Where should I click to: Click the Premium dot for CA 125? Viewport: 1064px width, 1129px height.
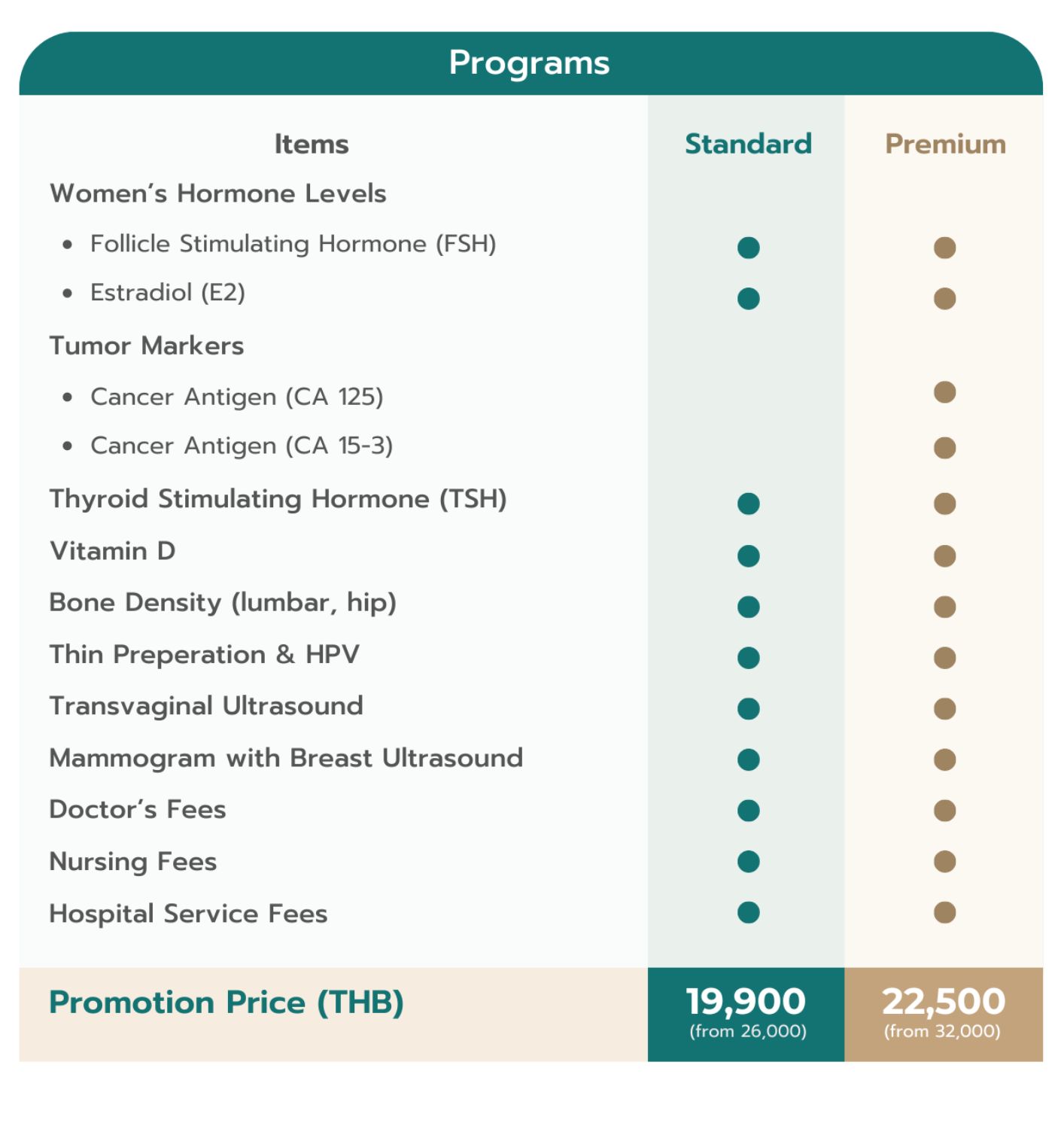coord(944,392)
